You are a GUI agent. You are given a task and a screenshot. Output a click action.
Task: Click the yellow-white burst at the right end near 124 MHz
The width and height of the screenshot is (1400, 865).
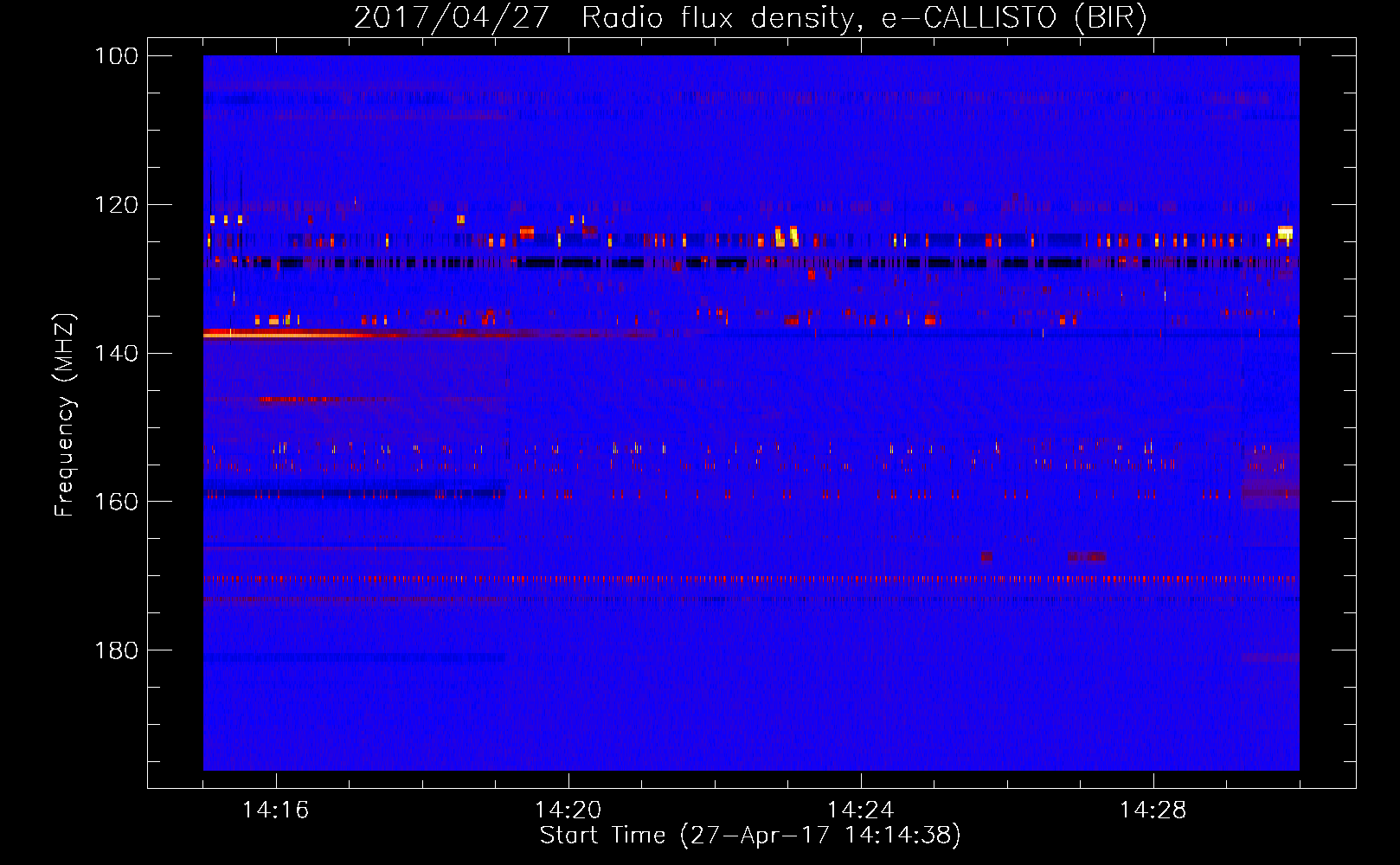pos(1285,232)
